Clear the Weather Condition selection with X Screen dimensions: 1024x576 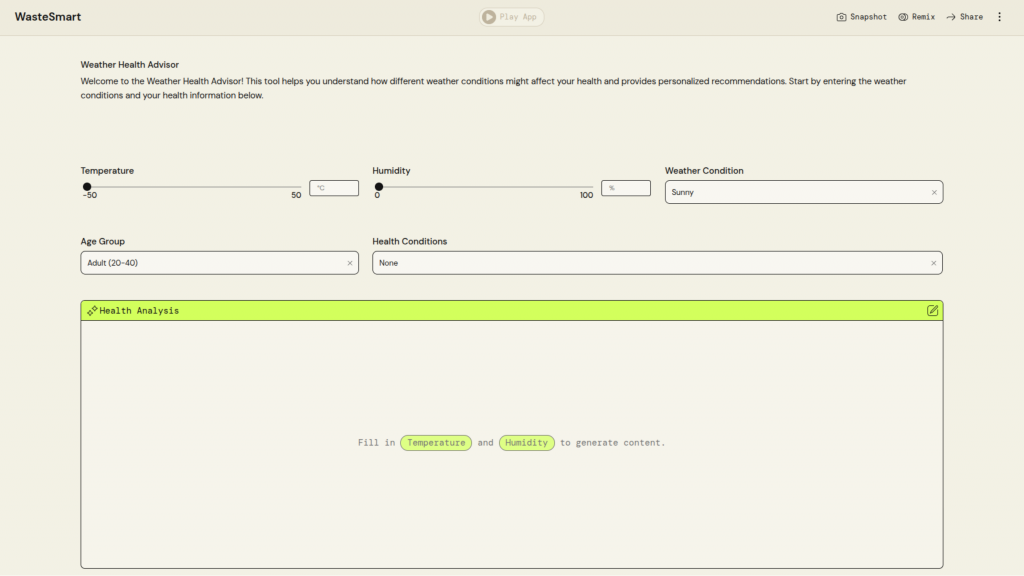934,192
